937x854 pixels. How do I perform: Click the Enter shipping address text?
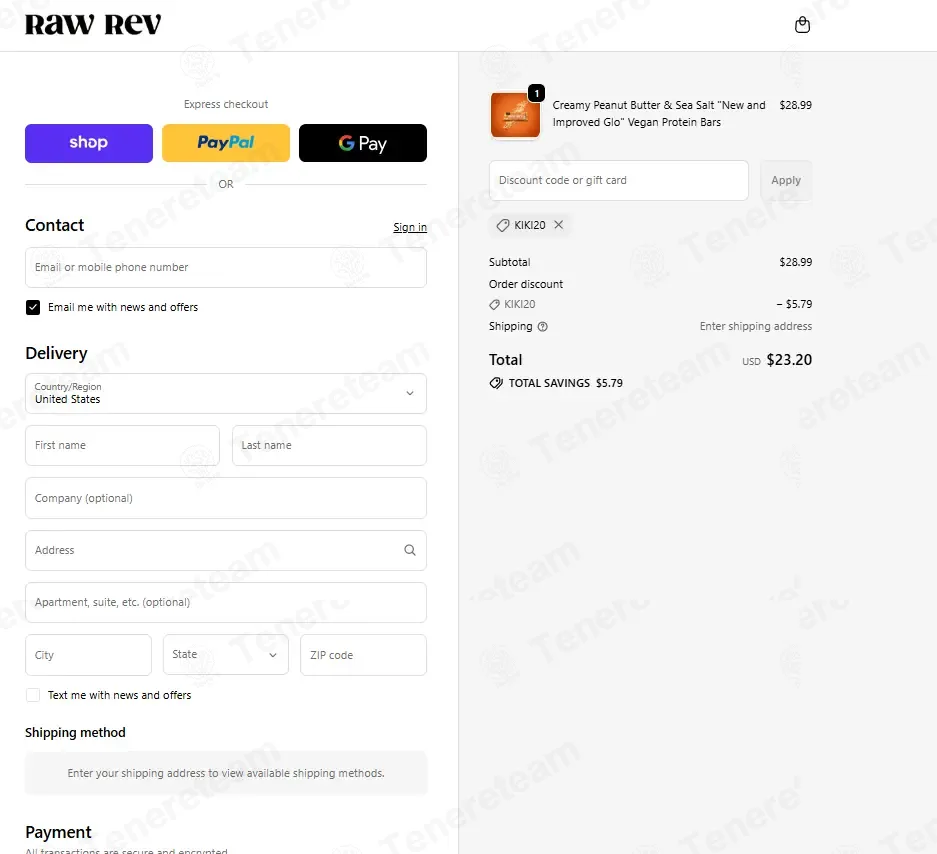point(755,326)
